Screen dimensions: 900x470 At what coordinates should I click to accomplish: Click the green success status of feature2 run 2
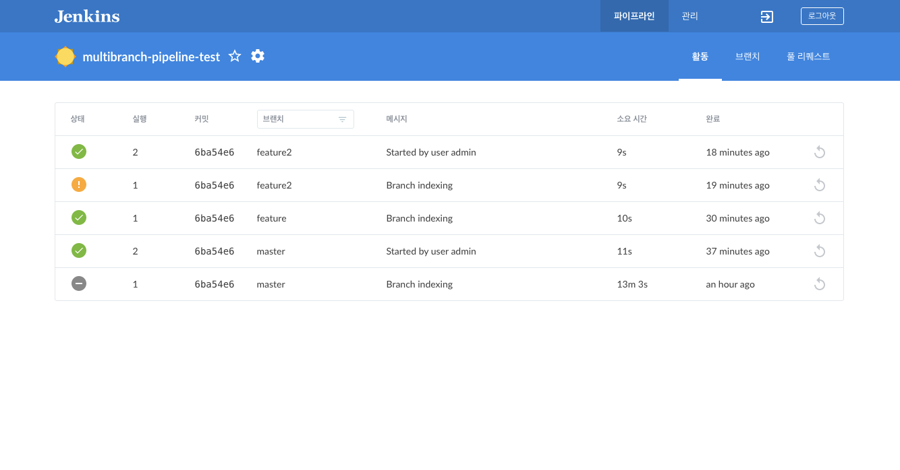coord(79,152)
